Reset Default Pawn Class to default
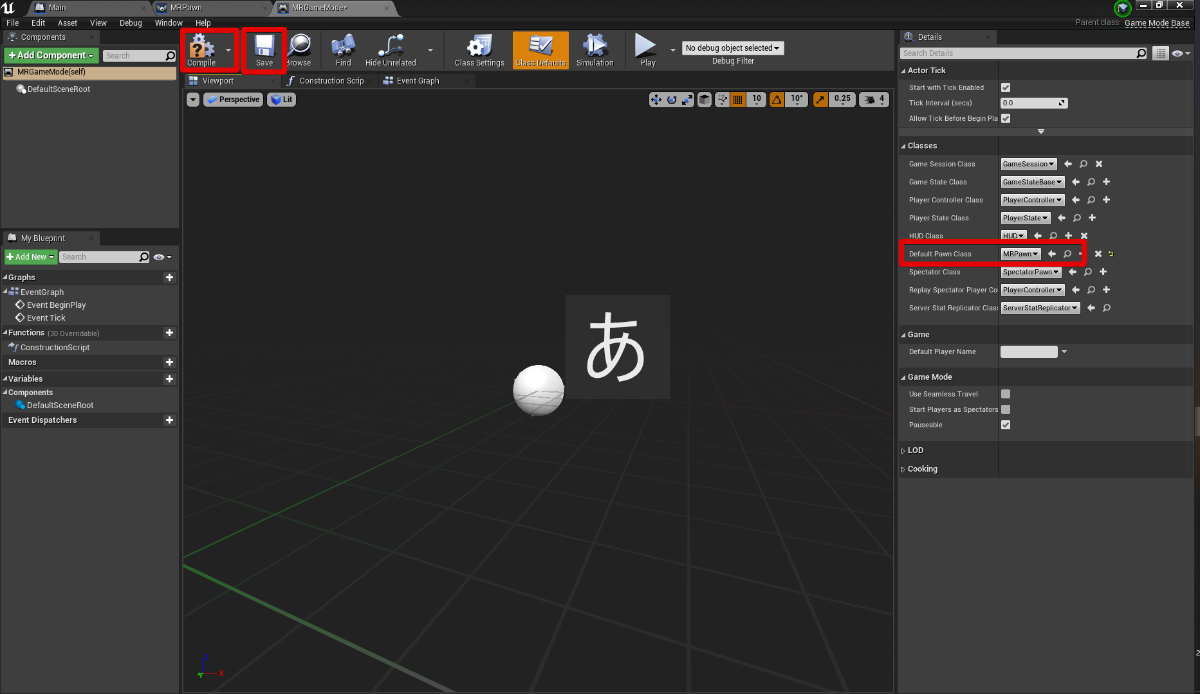This screenshot has width=1200, height=694. pyautogui.click(x=1110, y=254)
